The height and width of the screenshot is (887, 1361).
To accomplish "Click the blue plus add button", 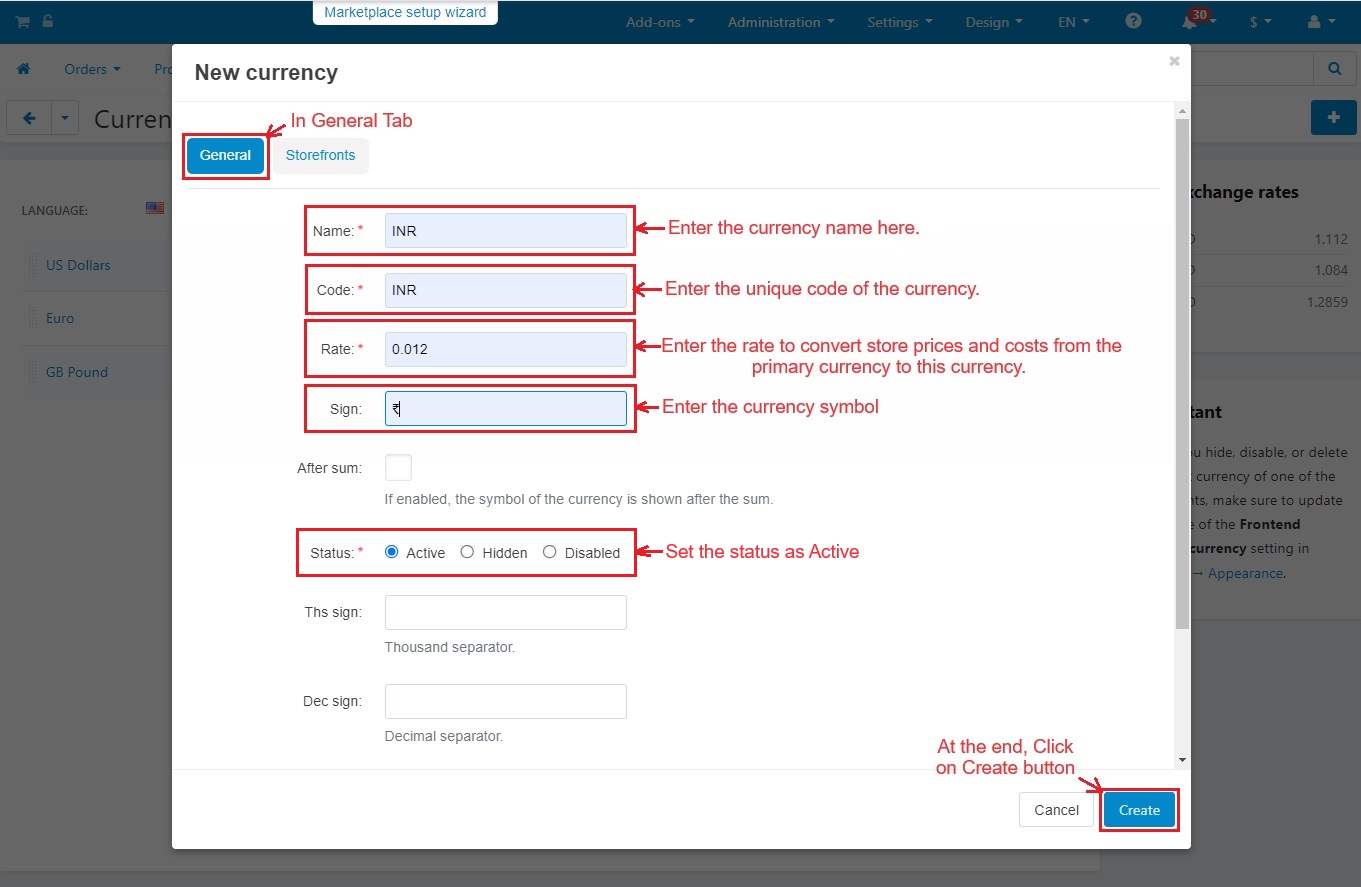I will pos(1333,118).
